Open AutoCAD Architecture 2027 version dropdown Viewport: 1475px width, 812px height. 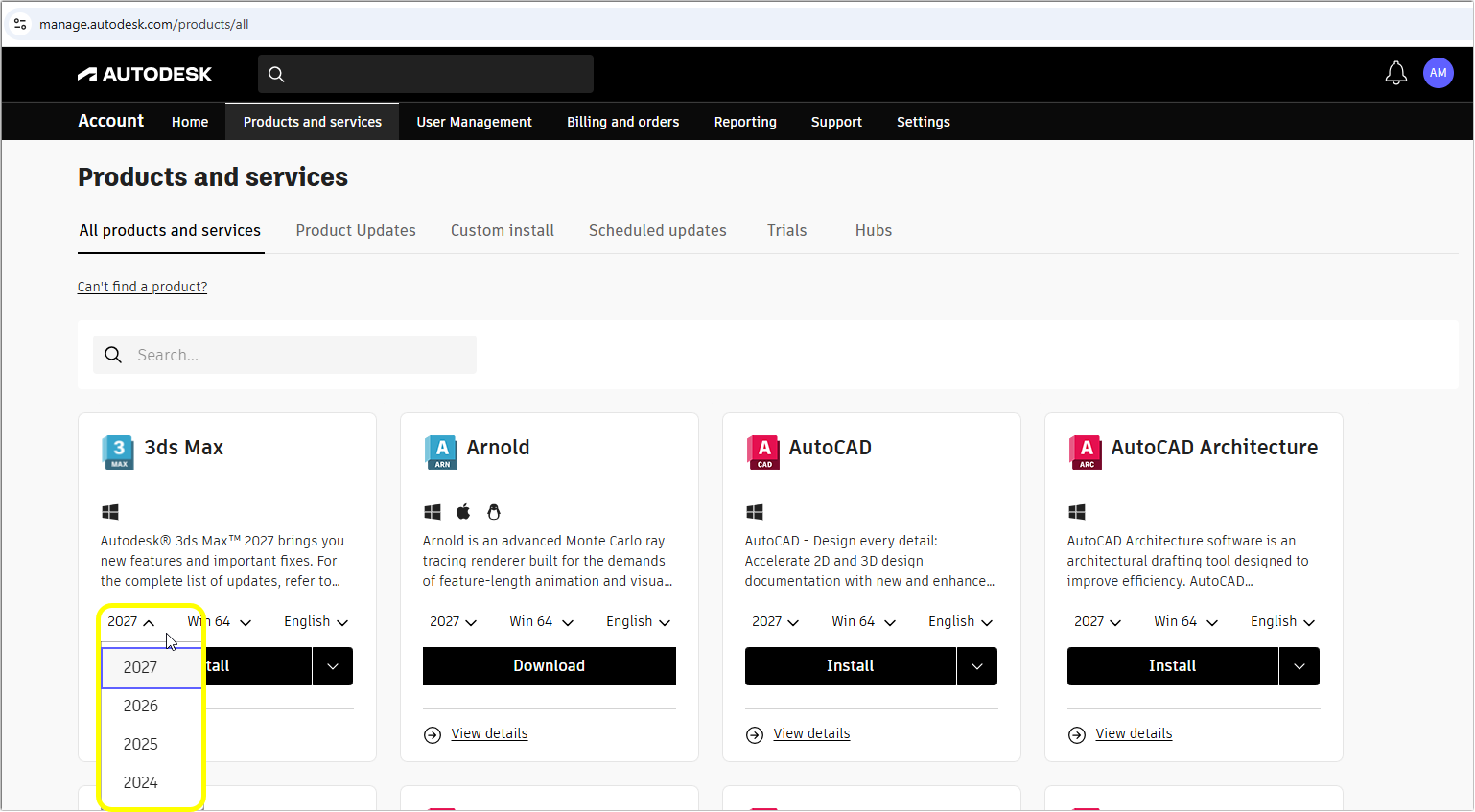1097,622
